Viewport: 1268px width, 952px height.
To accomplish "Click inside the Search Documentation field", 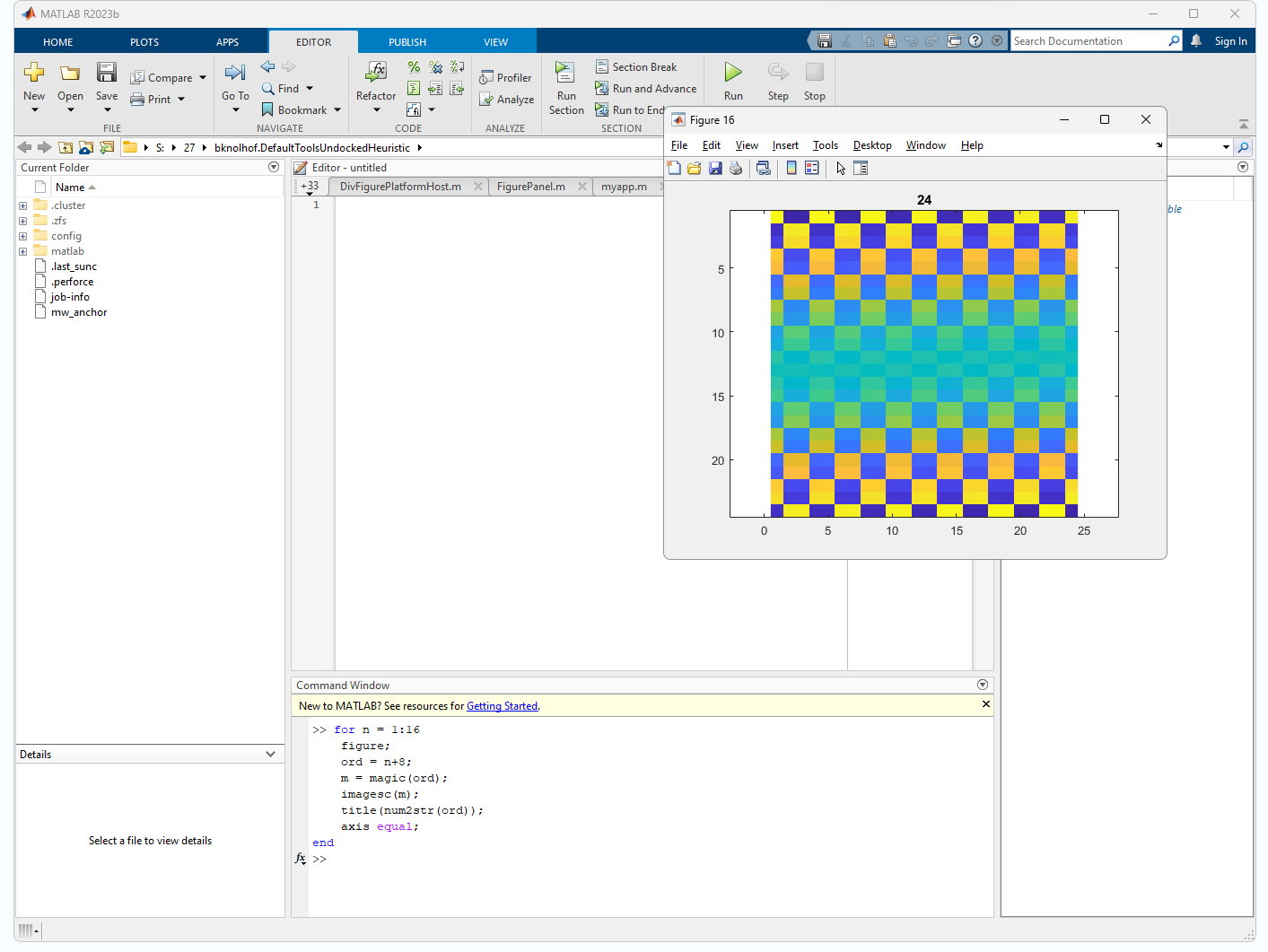I will [x=1088, y=41].
